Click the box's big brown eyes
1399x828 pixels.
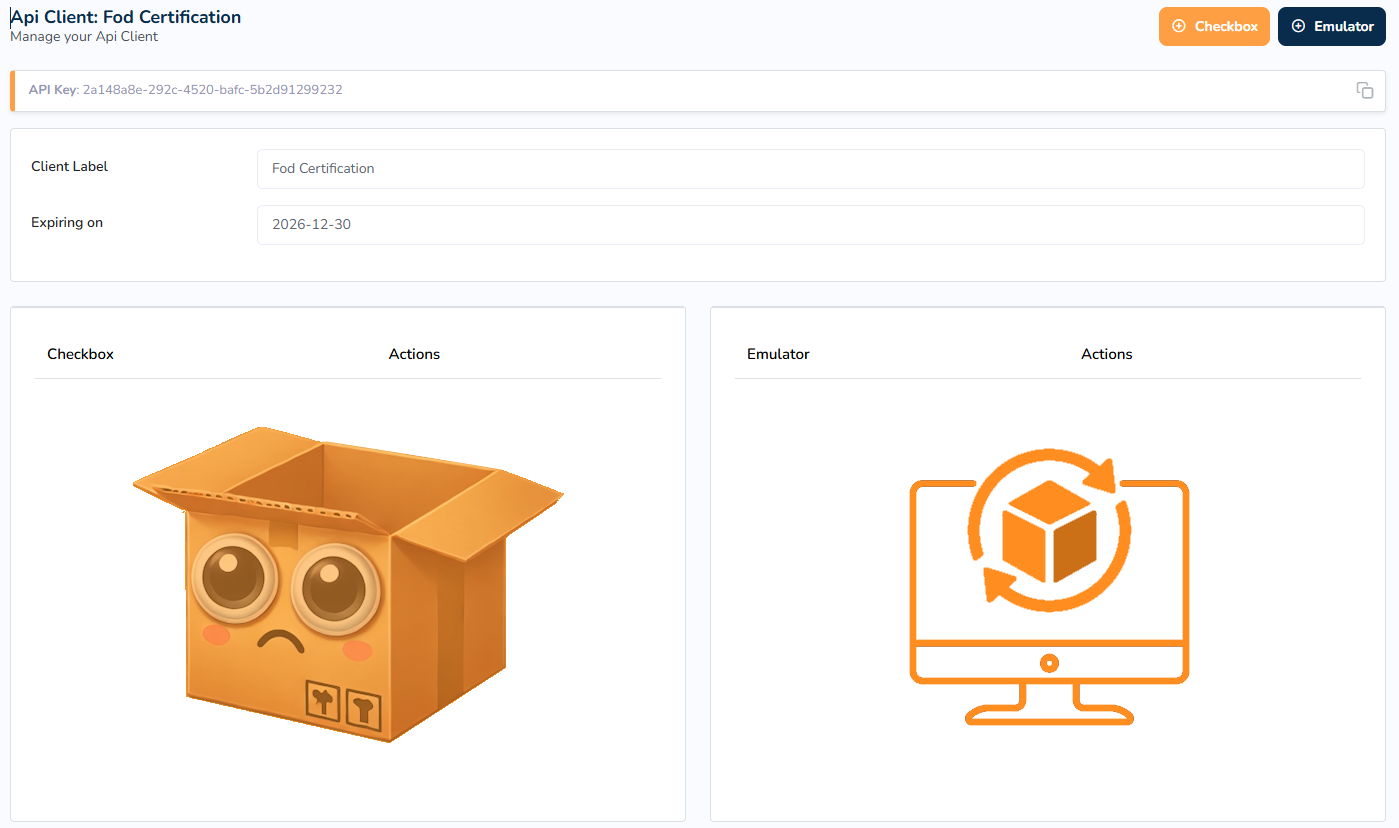tap(285, 583)
